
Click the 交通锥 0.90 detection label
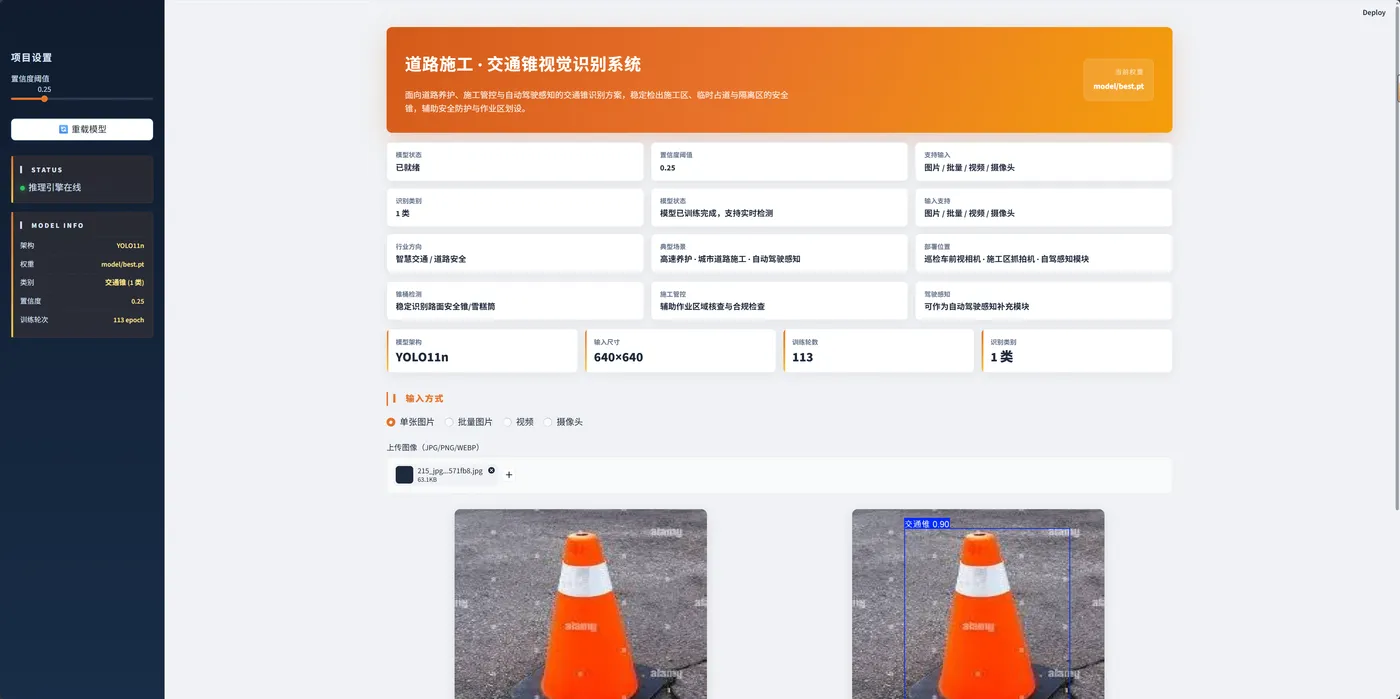coord(927,523)
